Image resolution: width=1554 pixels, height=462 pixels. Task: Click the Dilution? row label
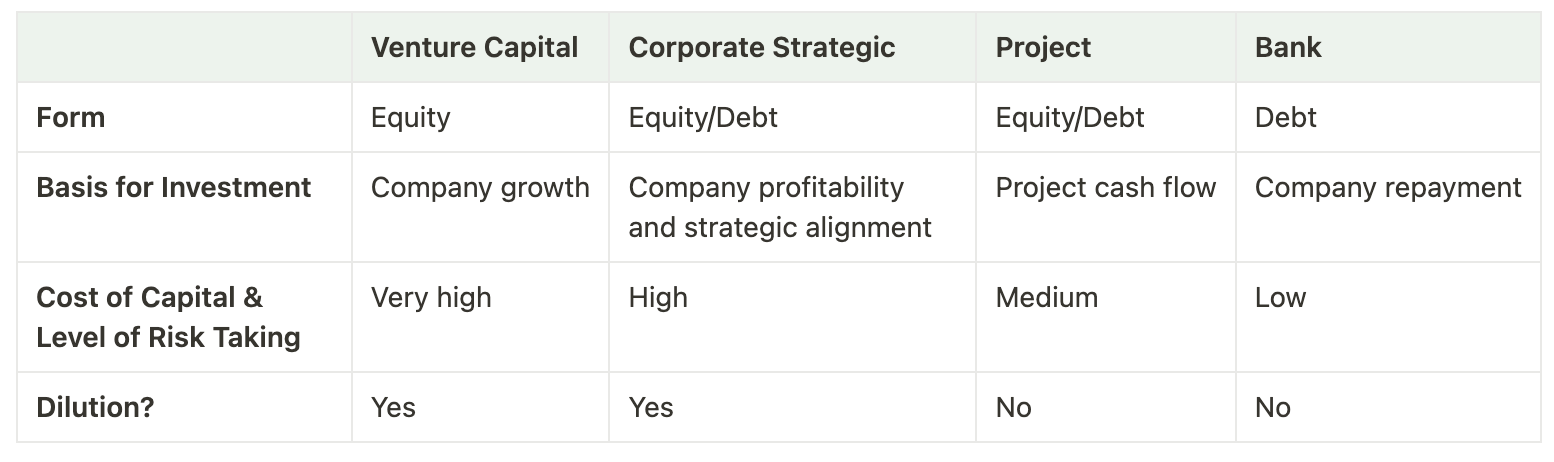click(x=95, y=407)
